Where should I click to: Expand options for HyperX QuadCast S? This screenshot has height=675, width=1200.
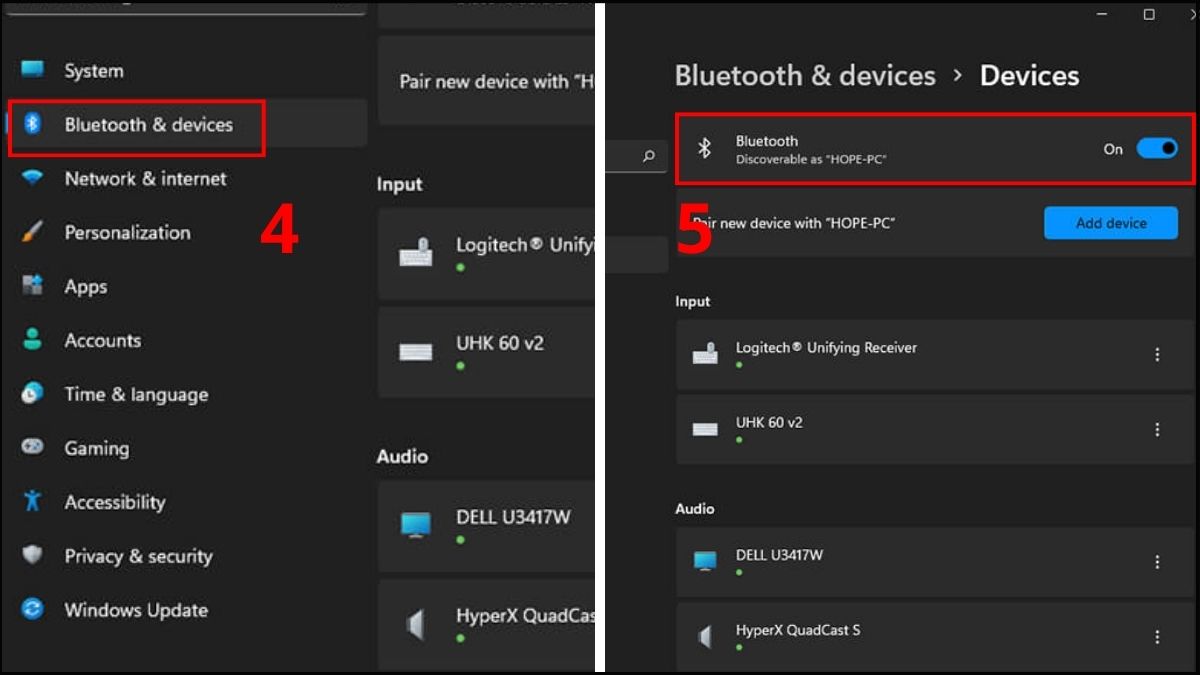tap(1158, 637)
